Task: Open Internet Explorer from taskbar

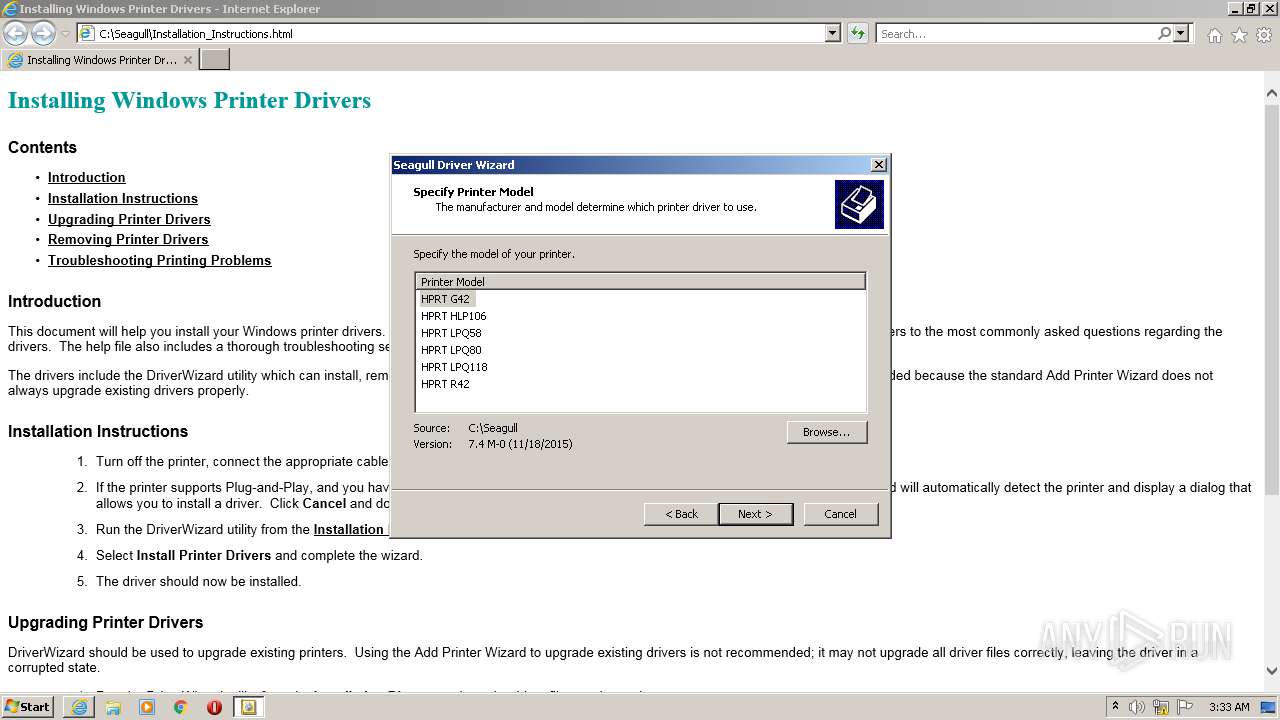Action: click(79, 707)
